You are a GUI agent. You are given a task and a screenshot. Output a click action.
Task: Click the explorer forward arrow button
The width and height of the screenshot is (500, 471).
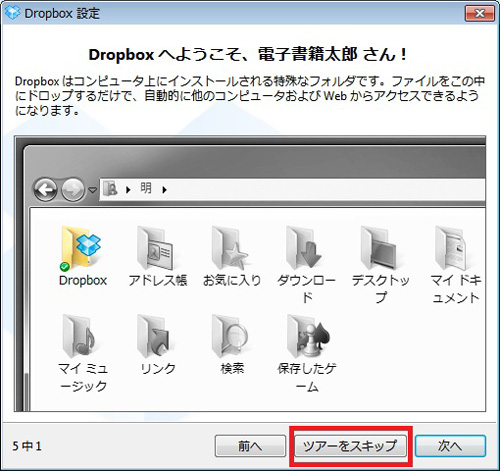73,189
